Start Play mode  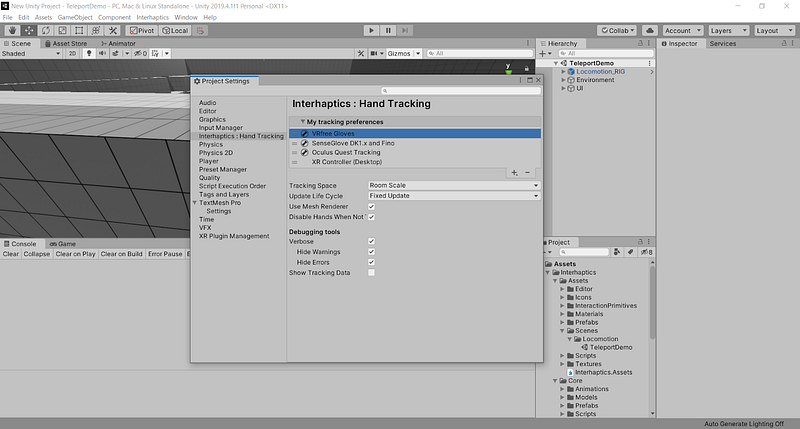371,31
